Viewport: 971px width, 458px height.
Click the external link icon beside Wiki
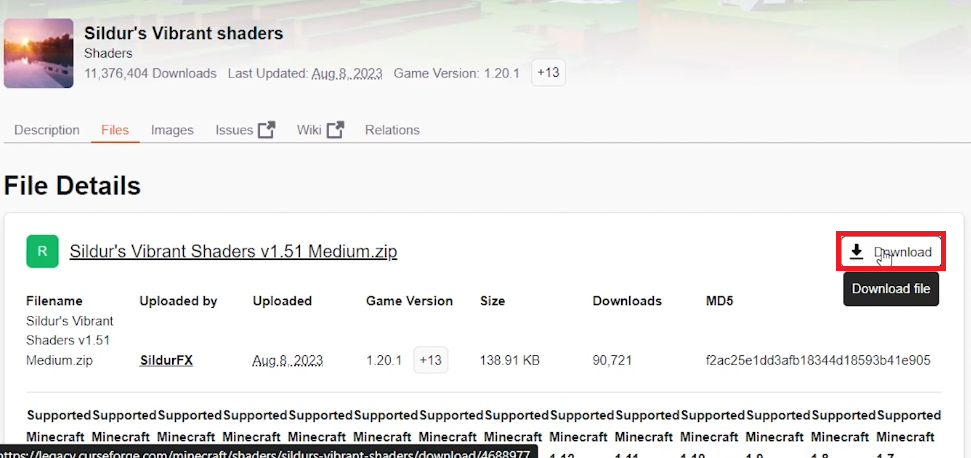(336, 130)
